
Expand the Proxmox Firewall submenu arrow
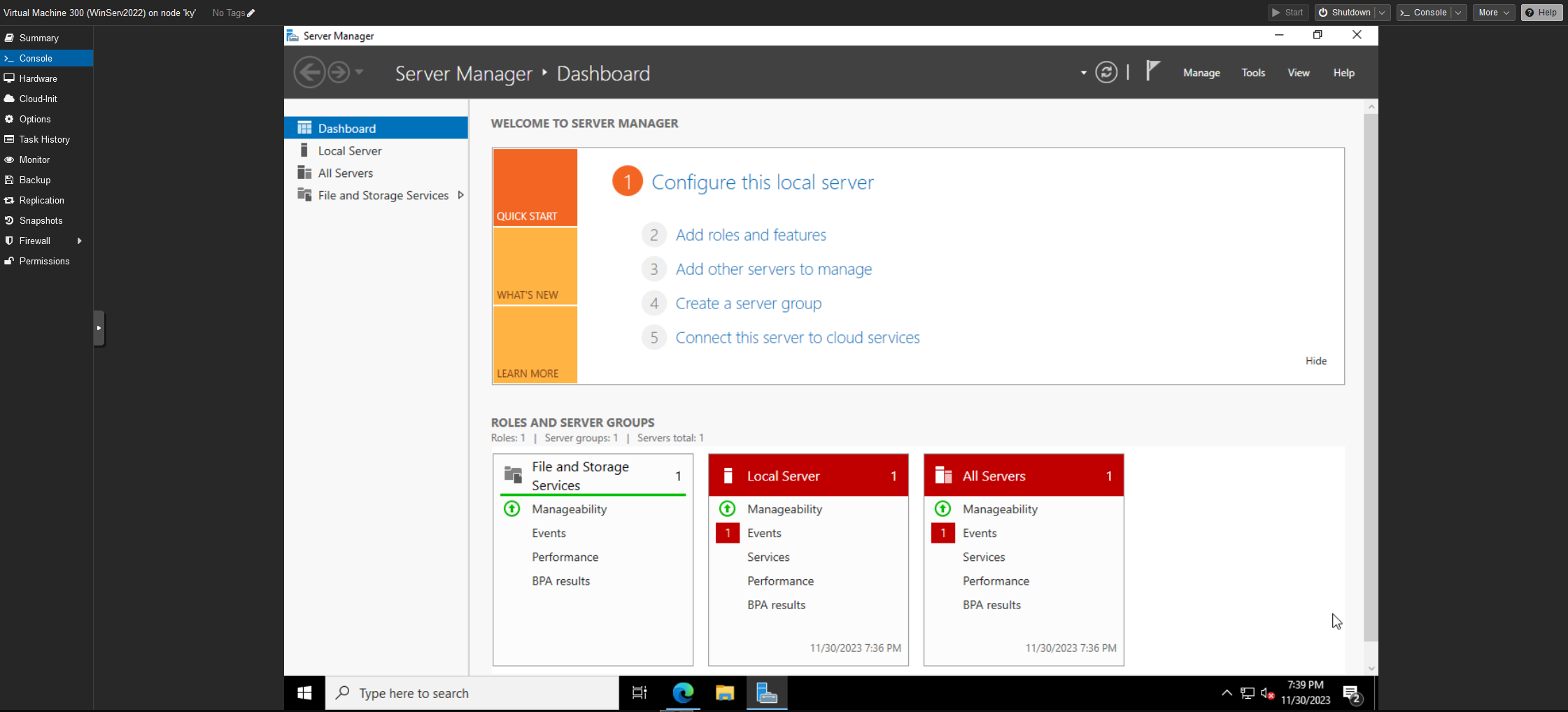[x=80, y=241]
